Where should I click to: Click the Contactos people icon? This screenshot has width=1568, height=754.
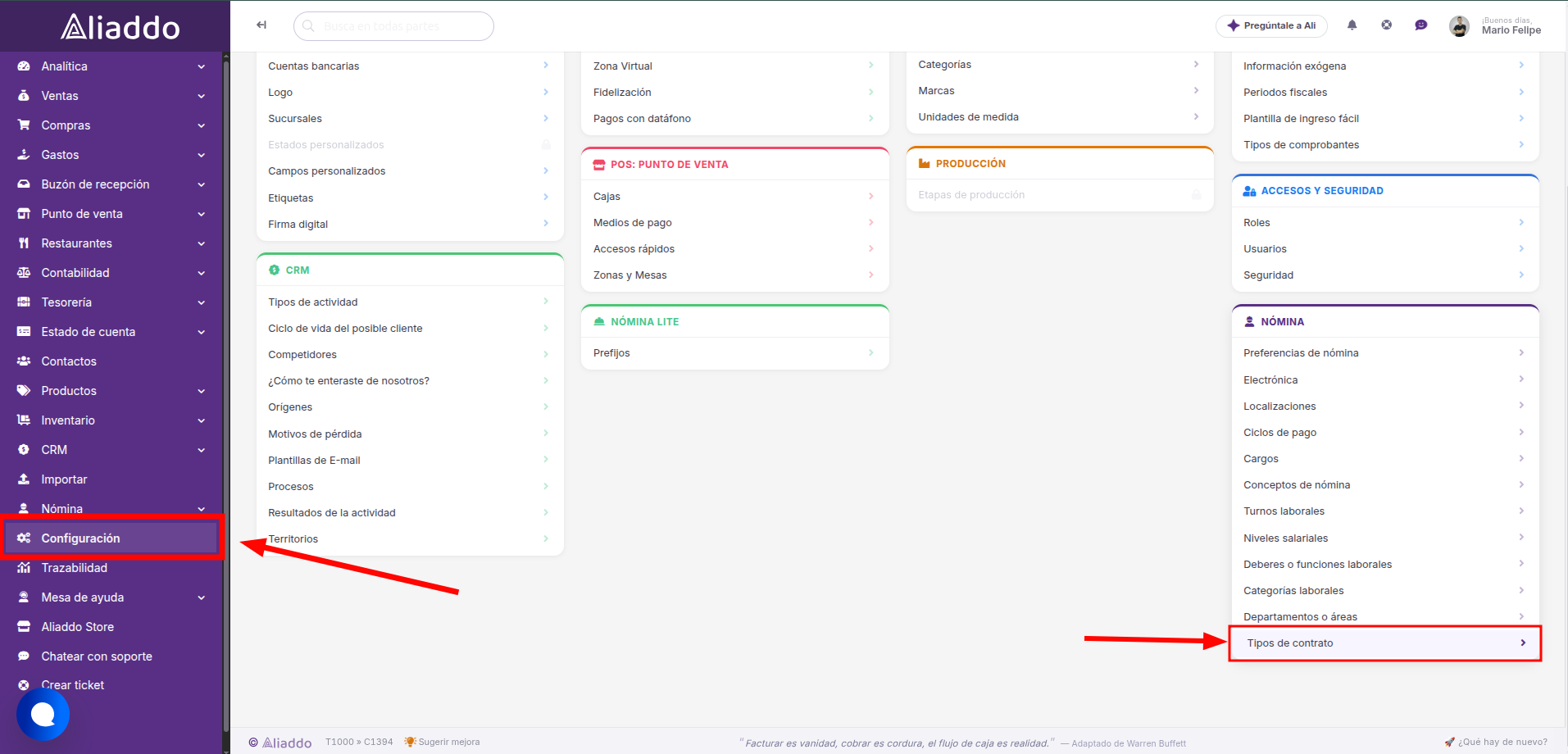[24, 361]
